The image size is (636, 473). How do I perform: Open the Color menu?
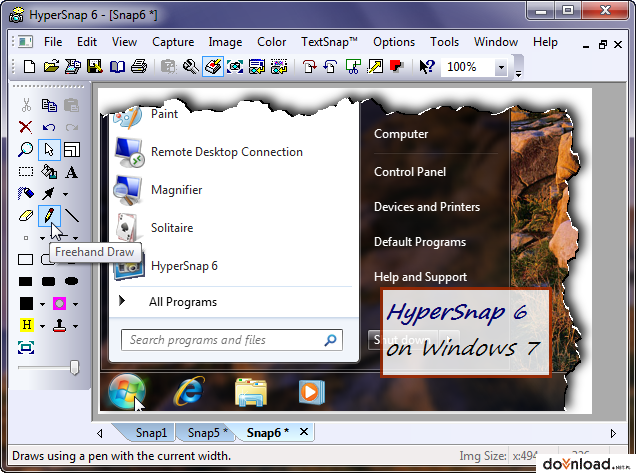[271, 42]
